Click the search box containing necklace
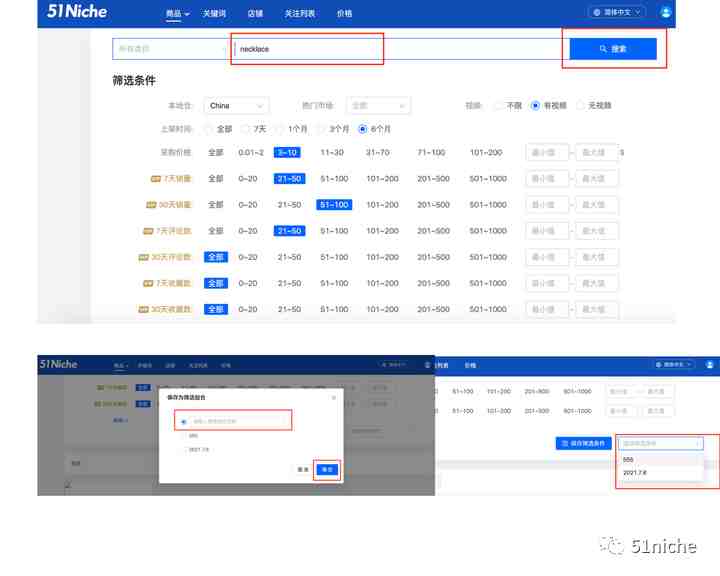The height and width of the screenshot is (576, 720). point(399,49)
